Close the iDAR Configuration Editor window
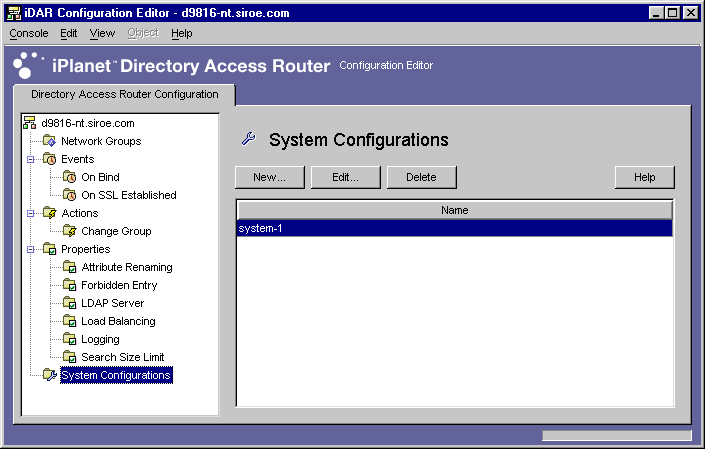 coord(691,13)
